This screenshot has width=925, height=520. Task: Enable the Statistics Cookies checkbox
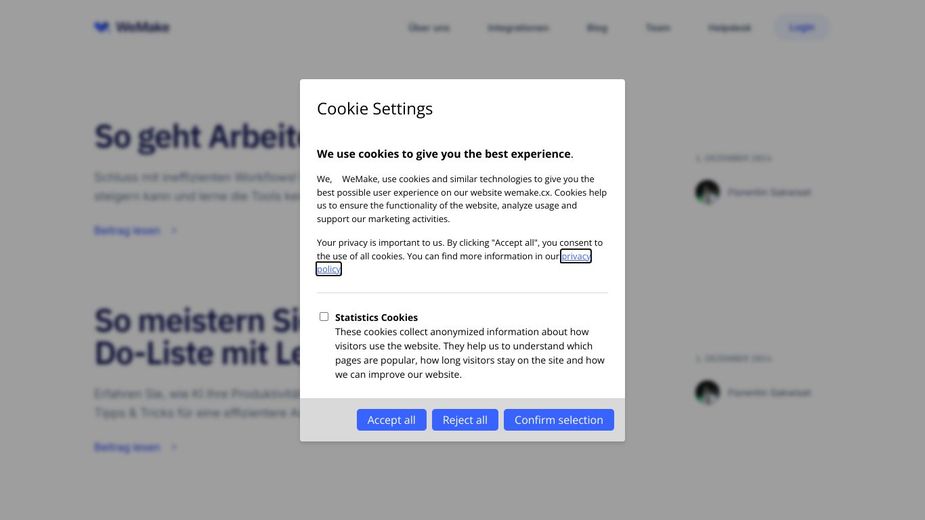324,317
